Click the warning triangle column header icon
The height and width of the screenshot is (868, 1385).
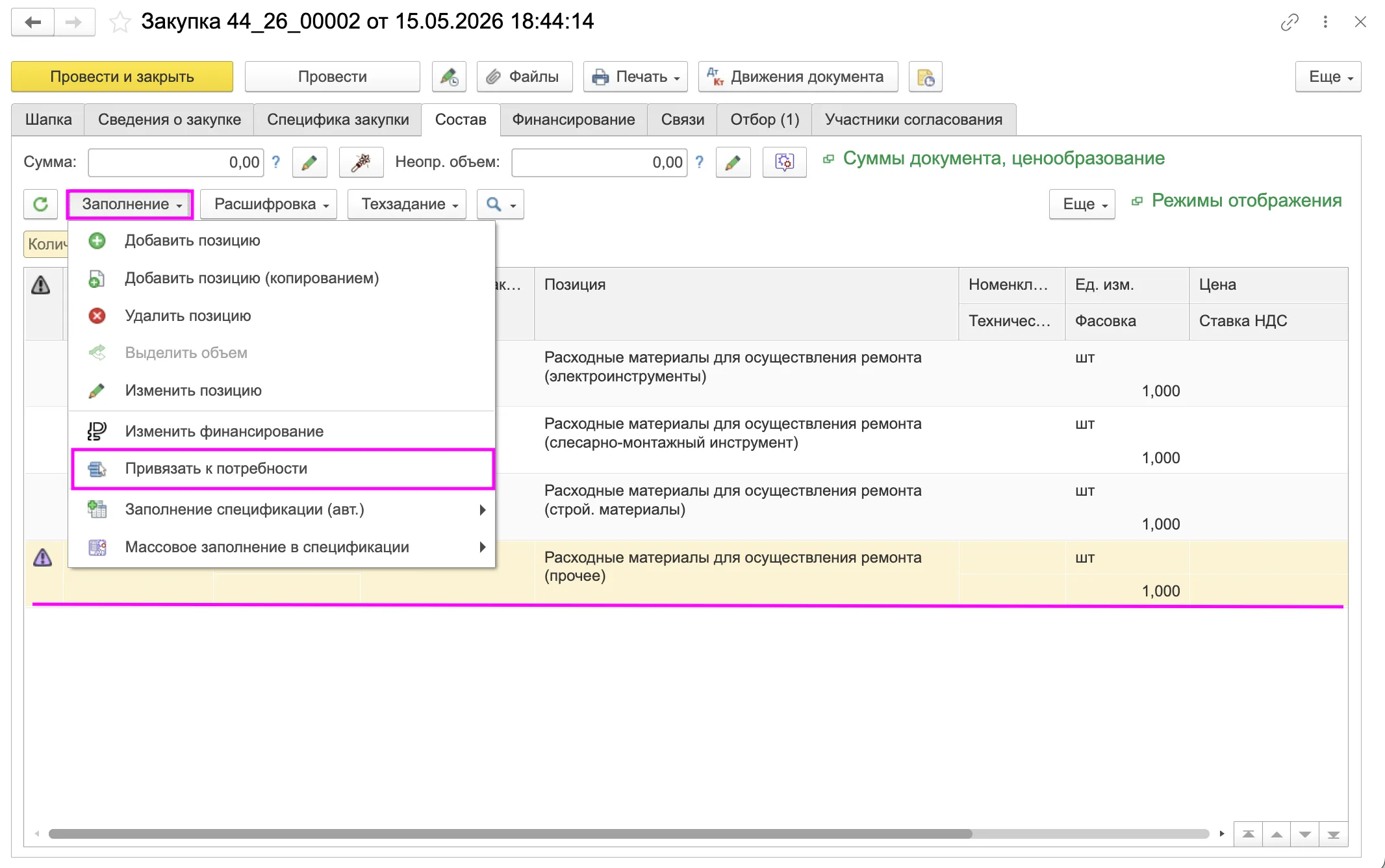[x=41, y=285]
